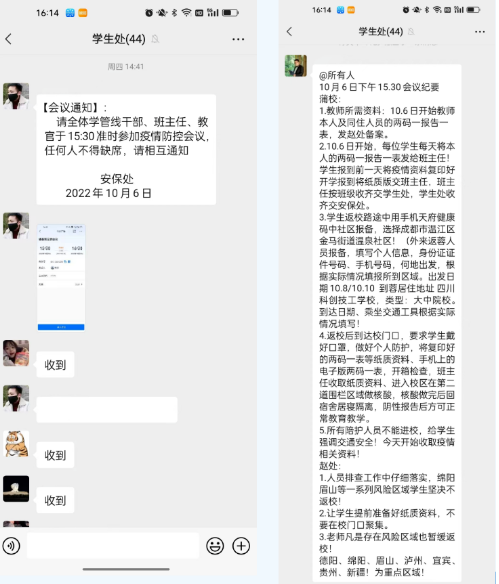Screen dimensions: 499x584
Task: Tap muted bell icon beside left 学生处(44)
Action: point(155,39)
